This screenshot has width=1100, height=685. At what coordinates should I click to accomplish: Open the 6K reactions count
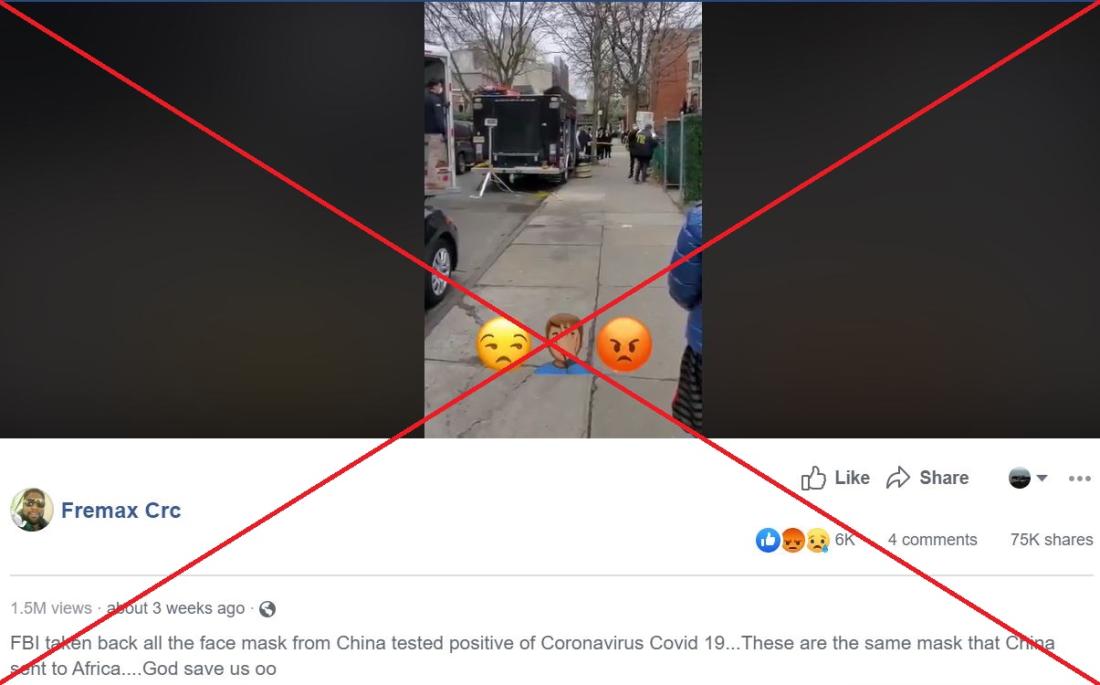click(845, 540)
